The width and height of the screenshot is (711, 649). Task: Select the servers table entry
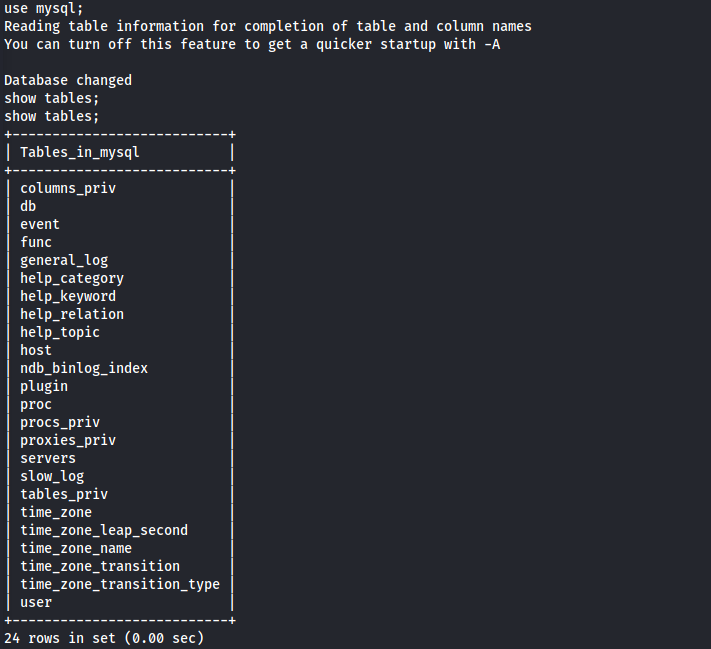point(48,458)
